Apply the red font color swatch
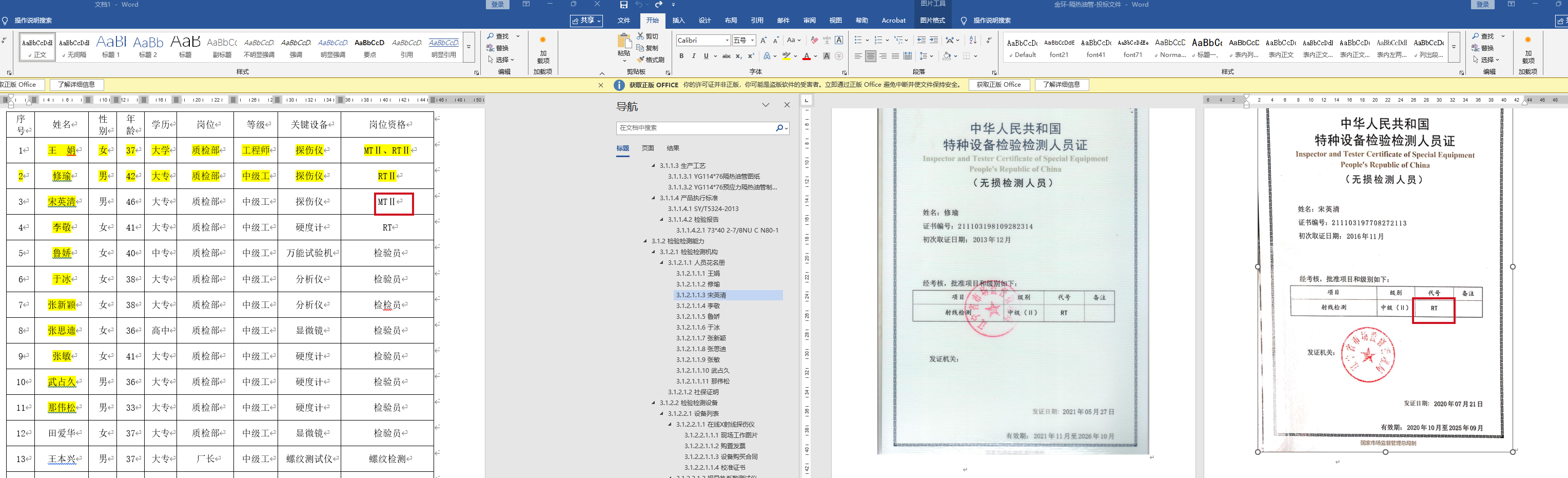Image resolution: width=1568 pixels, height=478 pixels. 806,56
